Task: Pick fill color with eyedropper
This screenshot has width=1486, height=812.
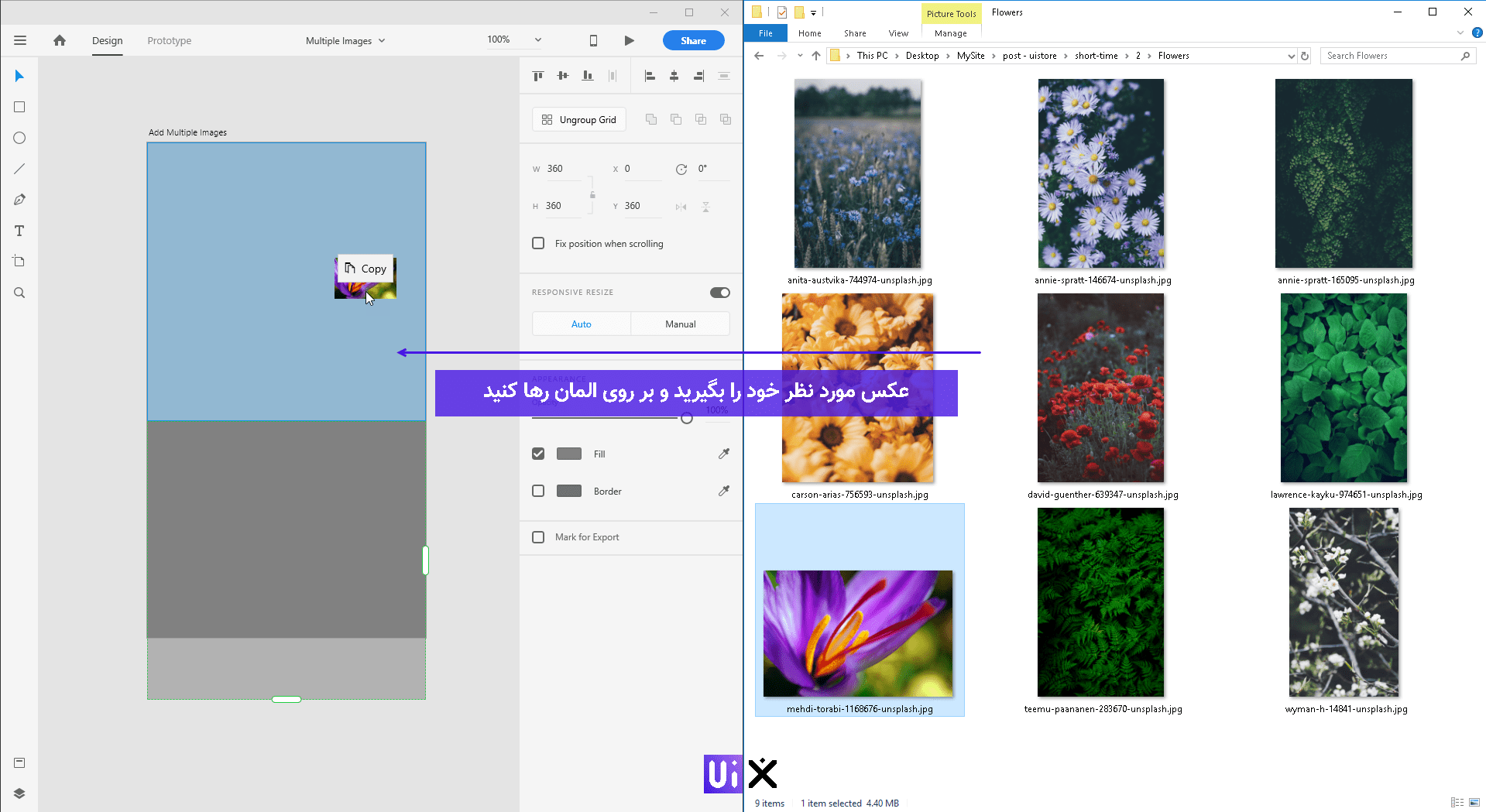Action: pyautogui.click(x=724, y=454)
